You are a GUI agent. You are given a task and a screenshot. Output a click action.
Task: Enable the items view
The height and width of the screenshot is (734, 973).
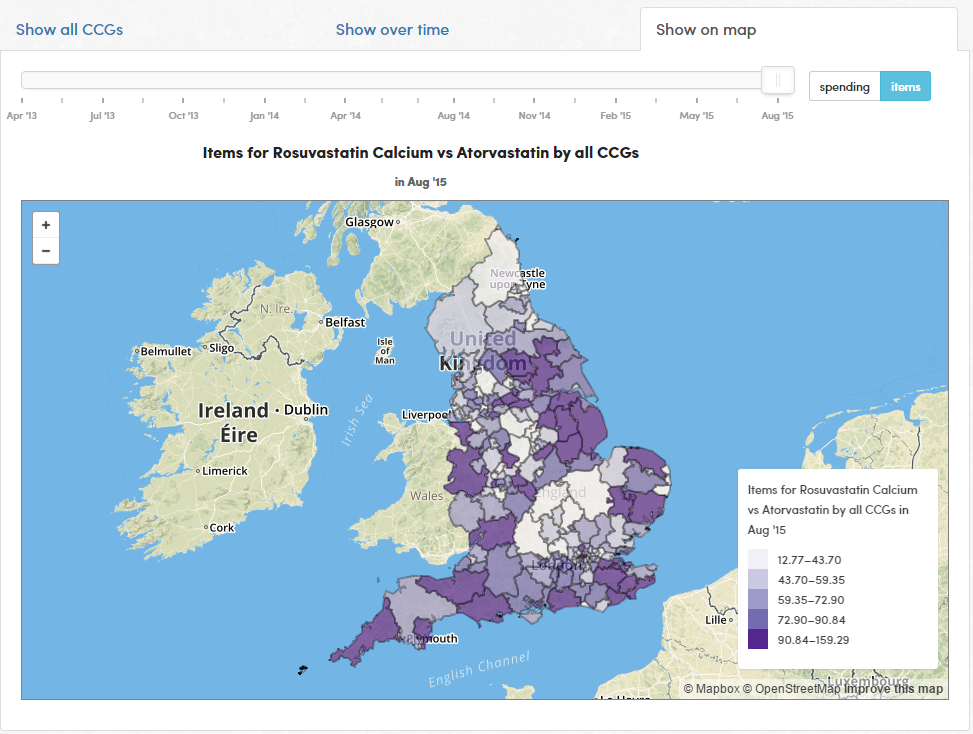point(905,86)
